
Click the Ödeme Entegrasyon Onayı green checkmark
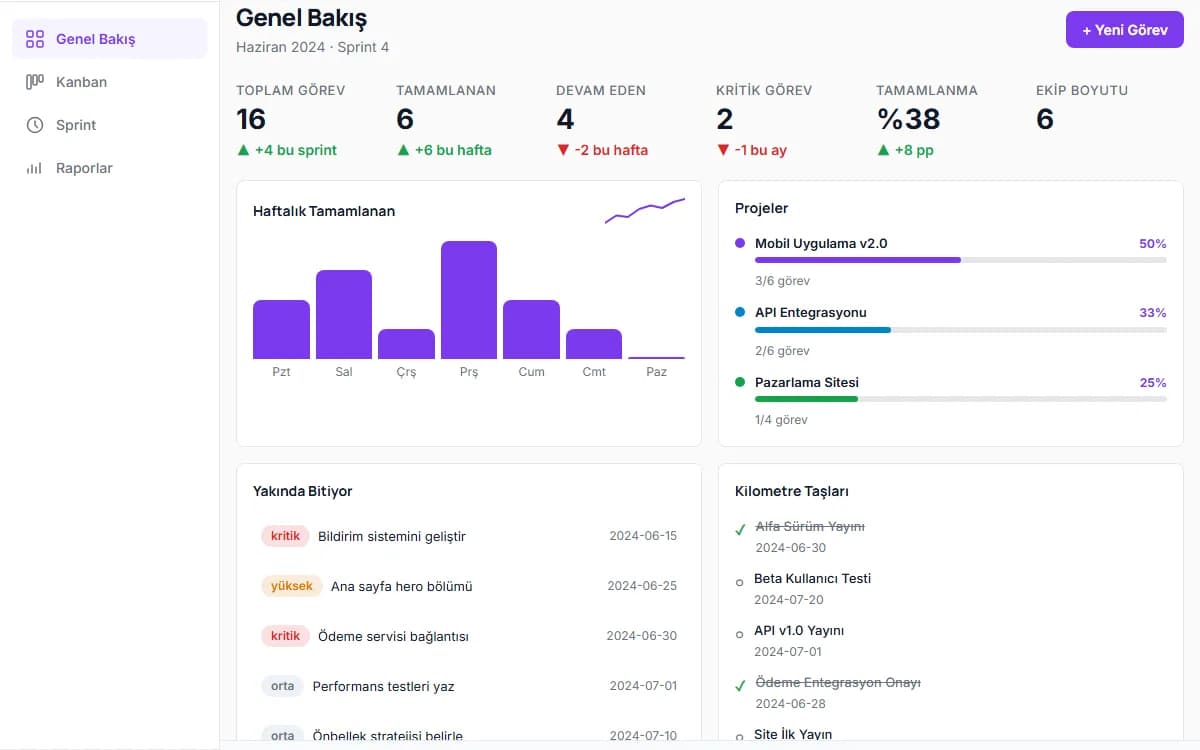pos(740,685)
